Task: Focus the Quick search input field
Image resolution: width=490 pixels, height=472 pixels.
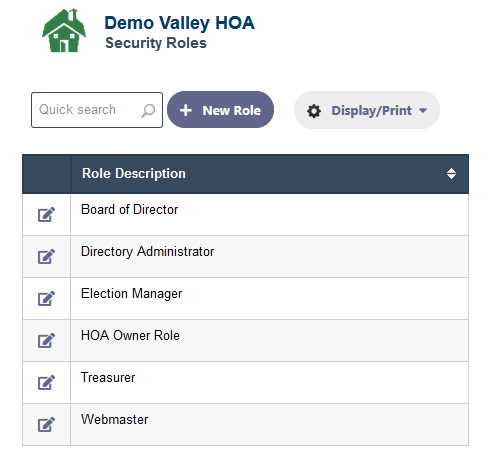Action: [97, 110]
